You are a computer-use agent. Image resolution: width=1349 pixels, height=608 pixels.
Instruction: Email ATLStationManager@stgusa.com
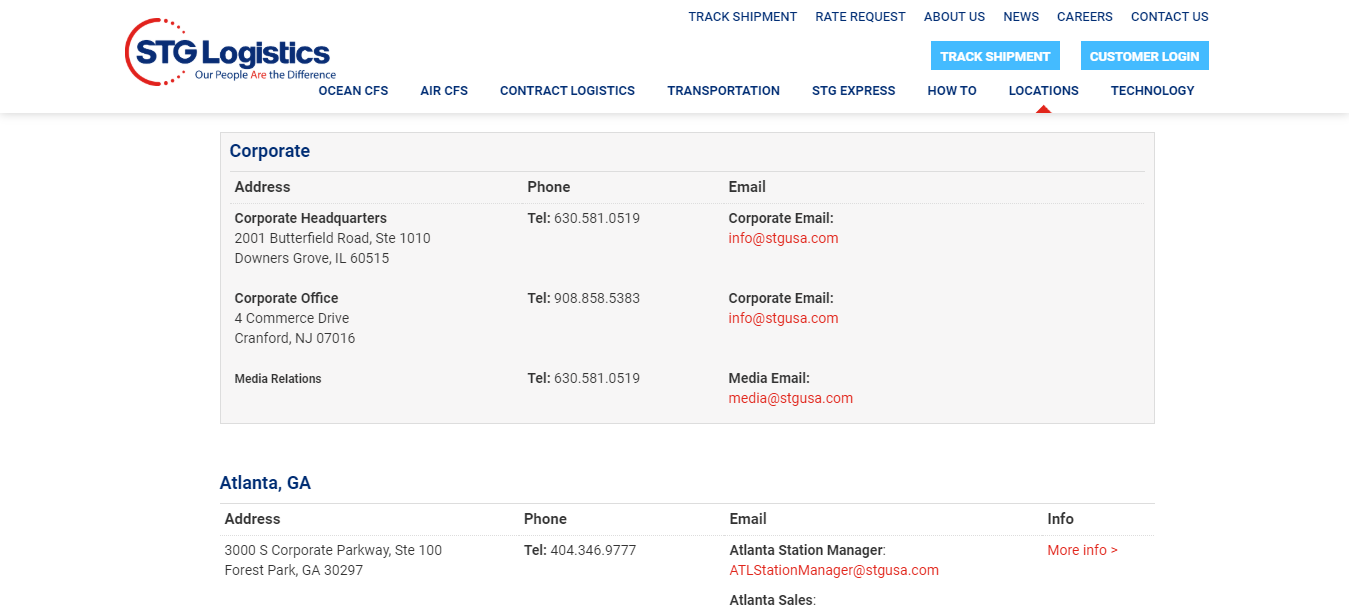point(834,570)
